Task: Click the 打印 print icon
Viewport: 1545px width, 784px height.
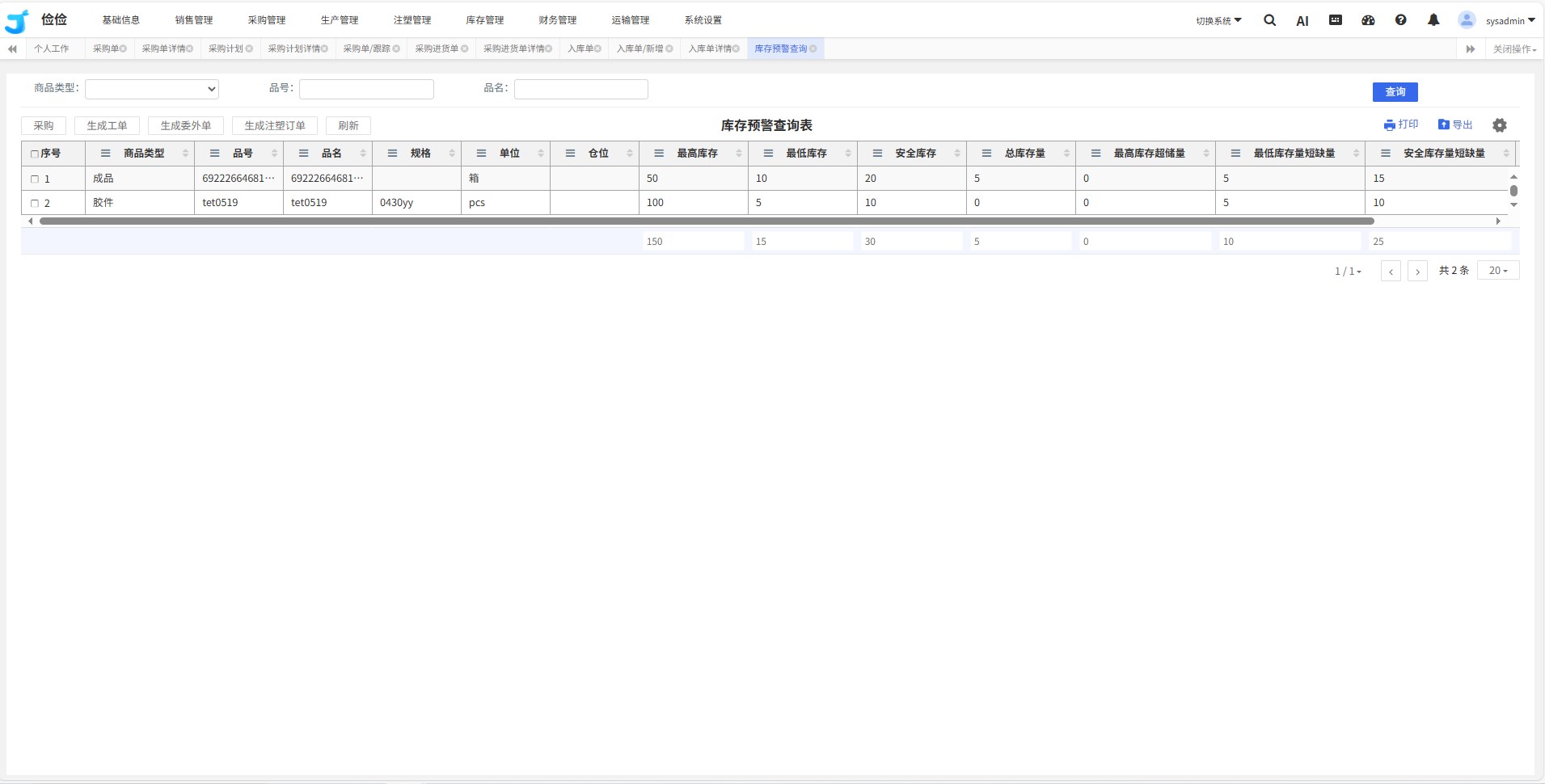Action: coord(1390,125)
